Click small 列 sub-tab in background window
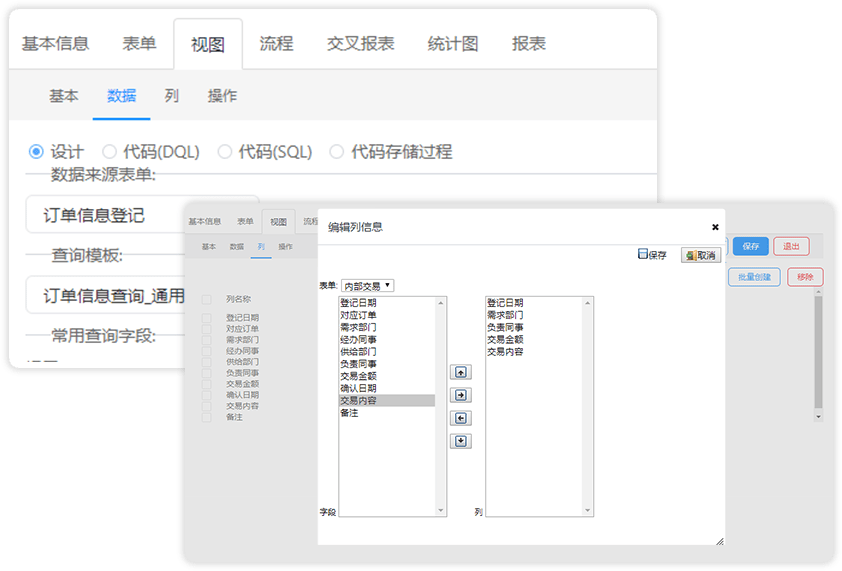Image resolution: width=842 pixels, height=571 pixels. tap(261, 247)
